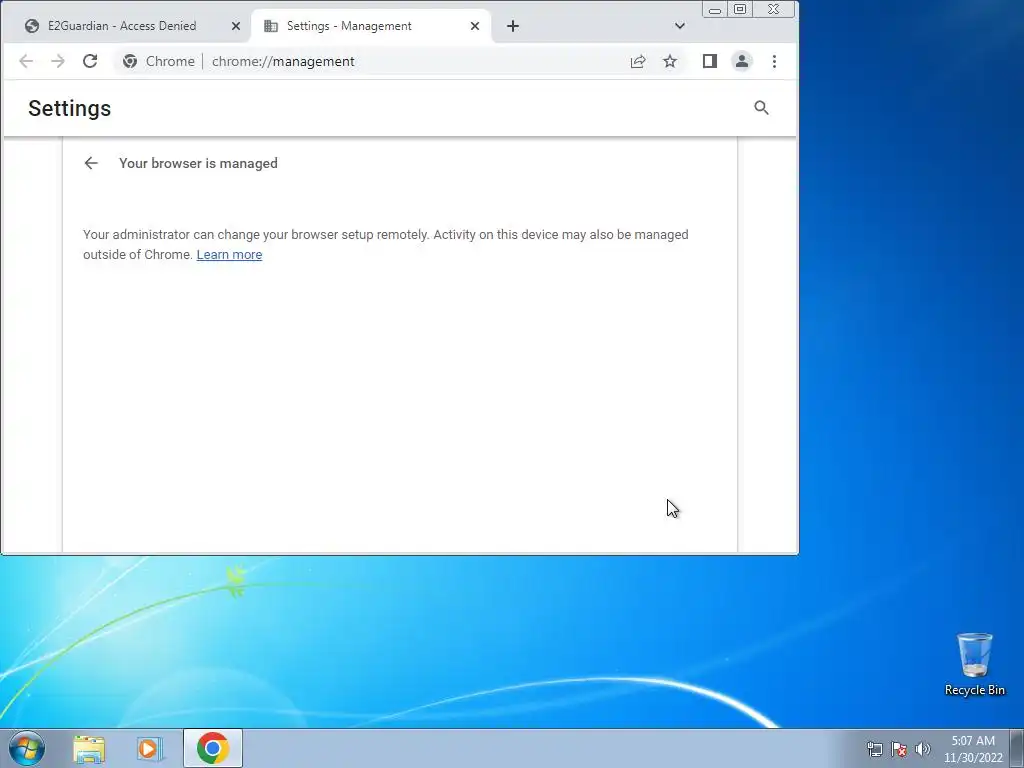
Task: Open the volume speaker tray icon
Action: pyautogui.click(x=923, y=749)
